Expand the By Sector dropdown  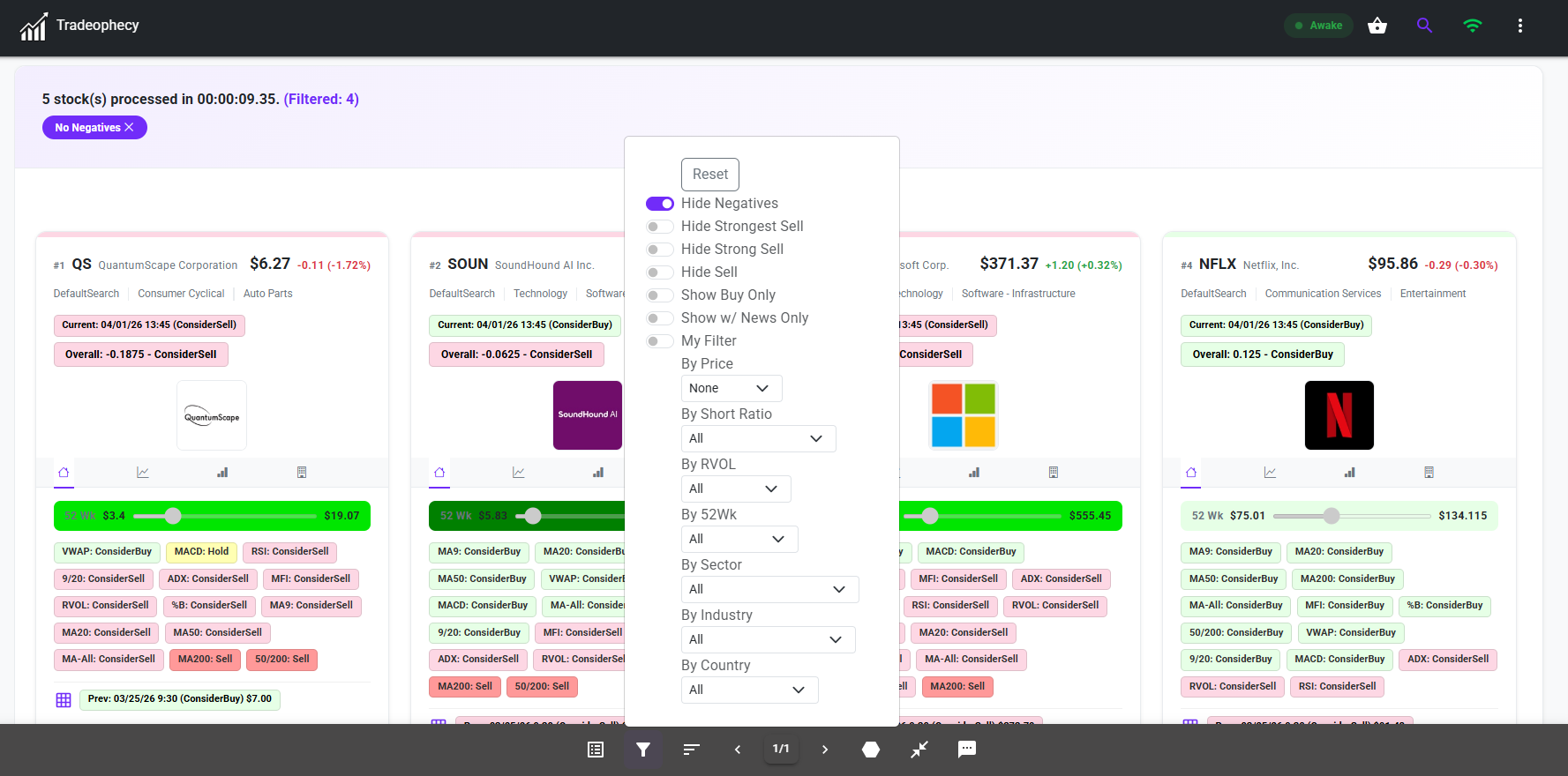(769, 589)
